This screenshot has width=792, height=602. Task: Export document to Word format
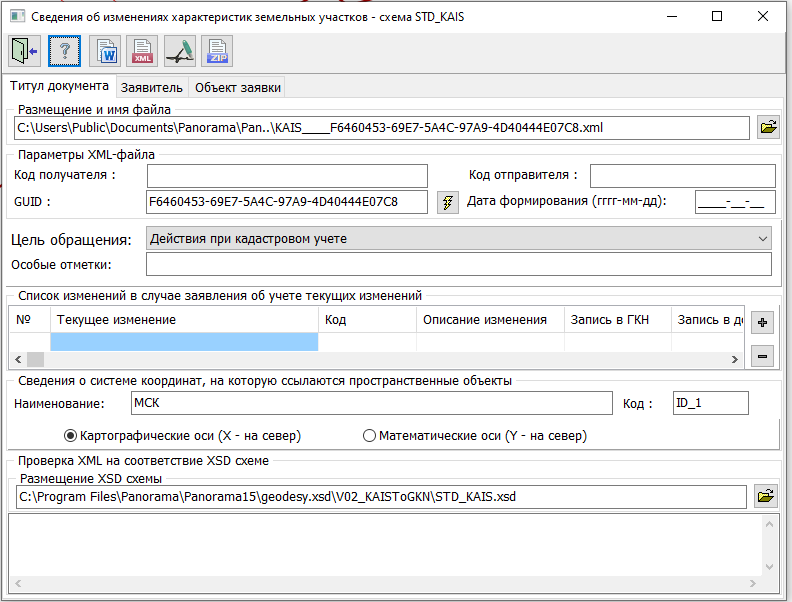pos(105,51)
